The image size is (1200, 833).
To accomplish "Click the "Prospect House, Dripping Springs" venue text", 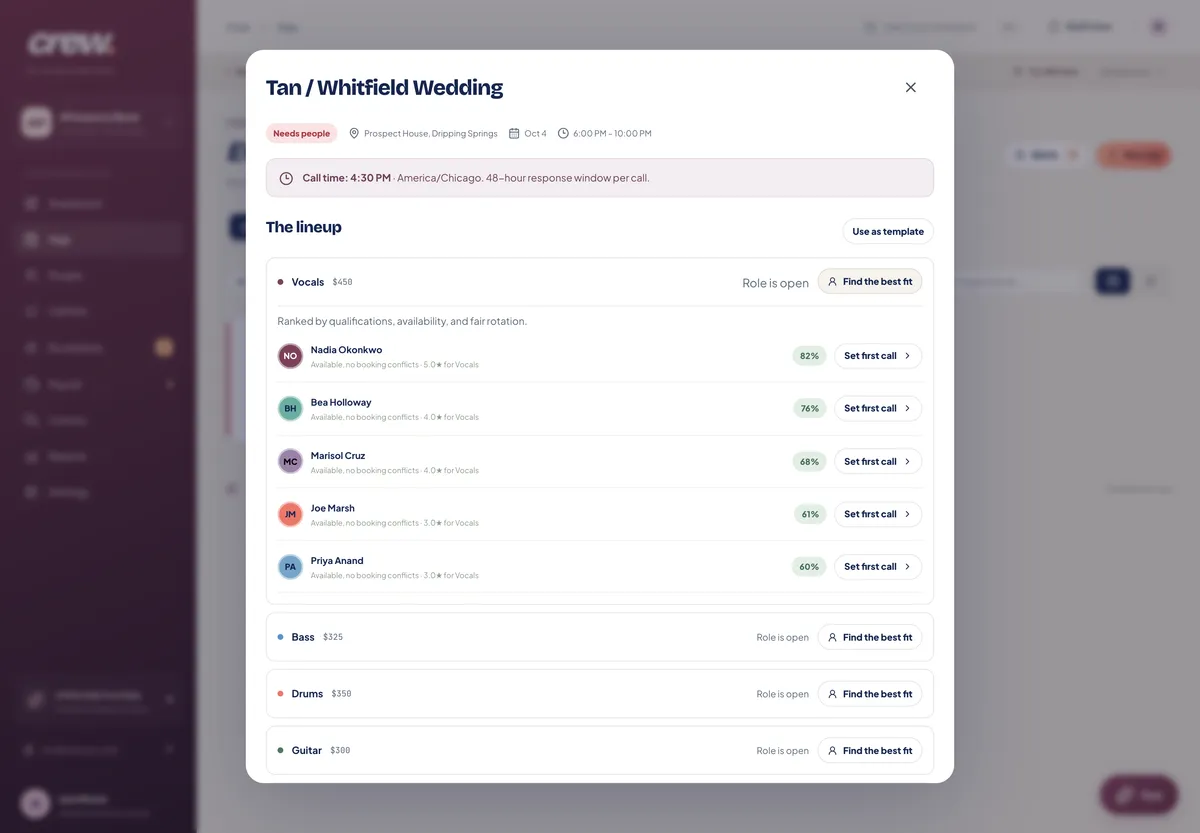I will click(x=431, y=133).
